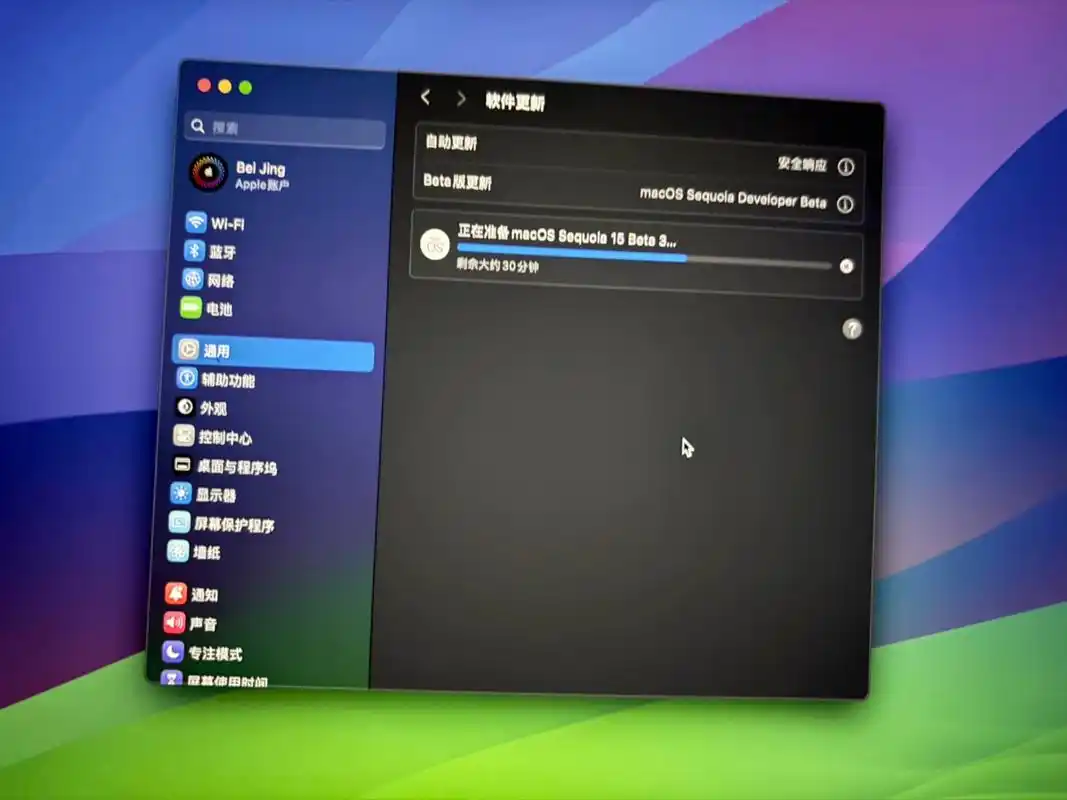
Task: Open the Screen Saver (屏幕保护程序) icon
Action: pyautogui.click(x=179, y=522)
